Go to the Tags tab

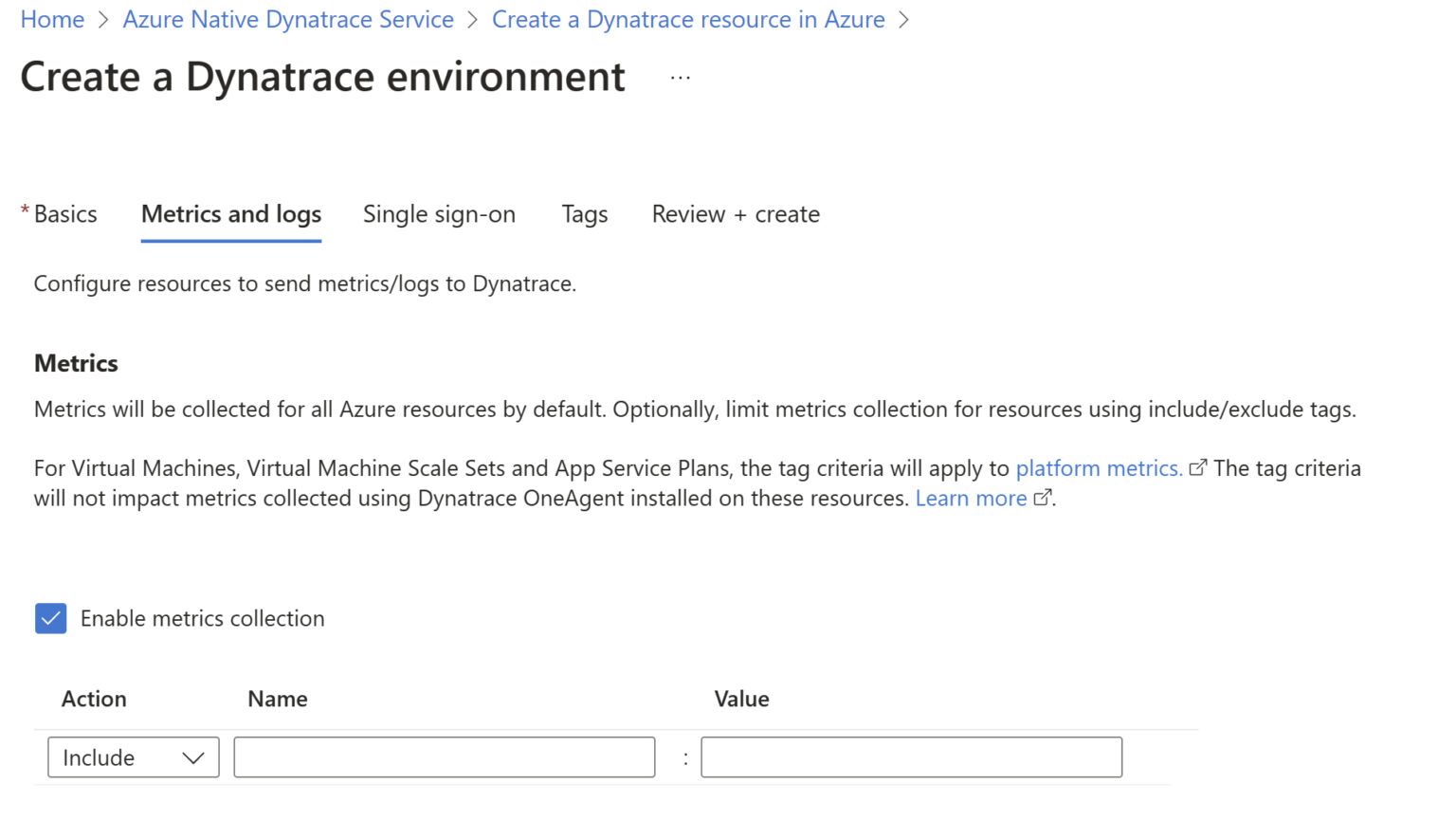584,214
